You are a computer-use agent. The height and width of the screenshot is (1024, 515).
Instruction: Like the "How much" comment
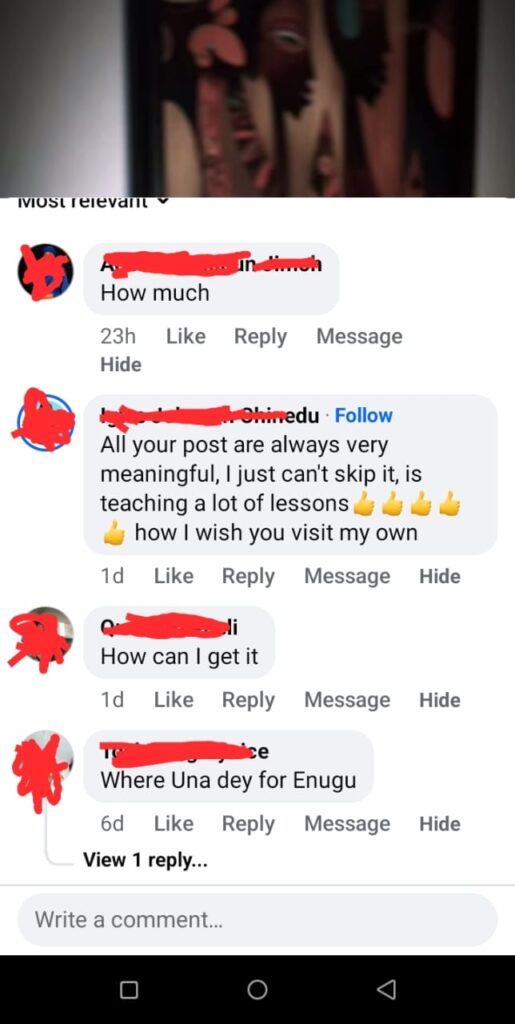coord(186,336)
